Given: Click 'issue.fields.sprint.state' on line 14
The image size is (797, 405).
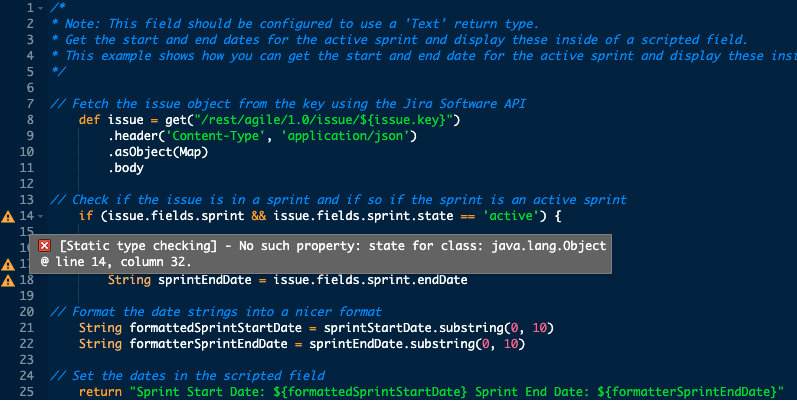Looking at the screenshot, I should [x=363, y=216].
